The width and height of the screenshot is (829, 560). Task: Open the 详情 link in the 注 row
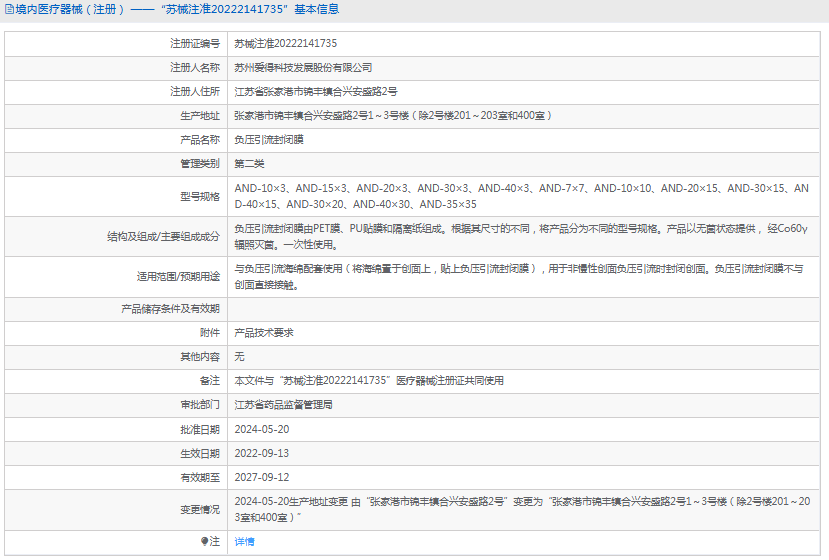(244, 541)
